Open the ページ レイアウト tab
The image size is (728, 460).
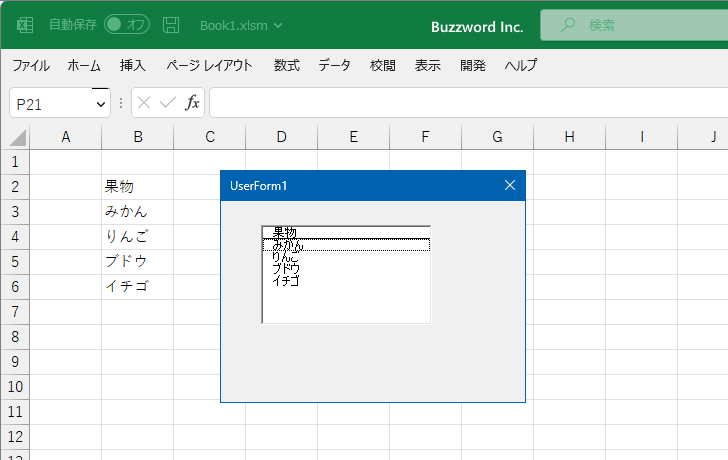(x=209, y=65)
